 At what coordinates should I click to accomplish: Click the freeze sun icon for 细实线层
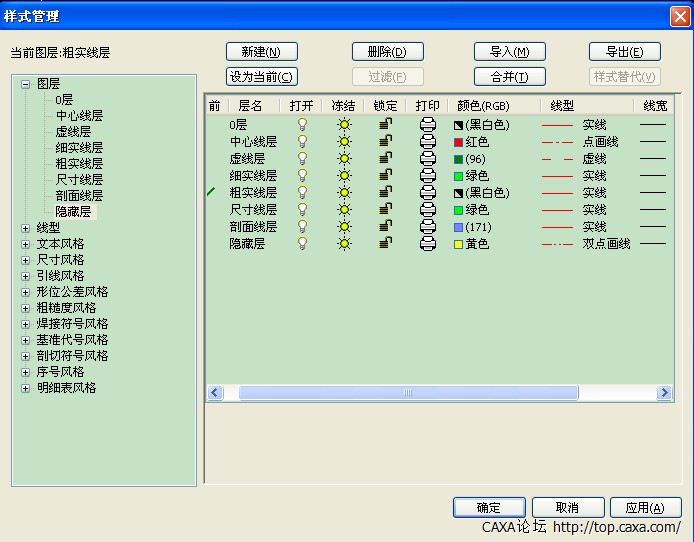coord(344,176)
